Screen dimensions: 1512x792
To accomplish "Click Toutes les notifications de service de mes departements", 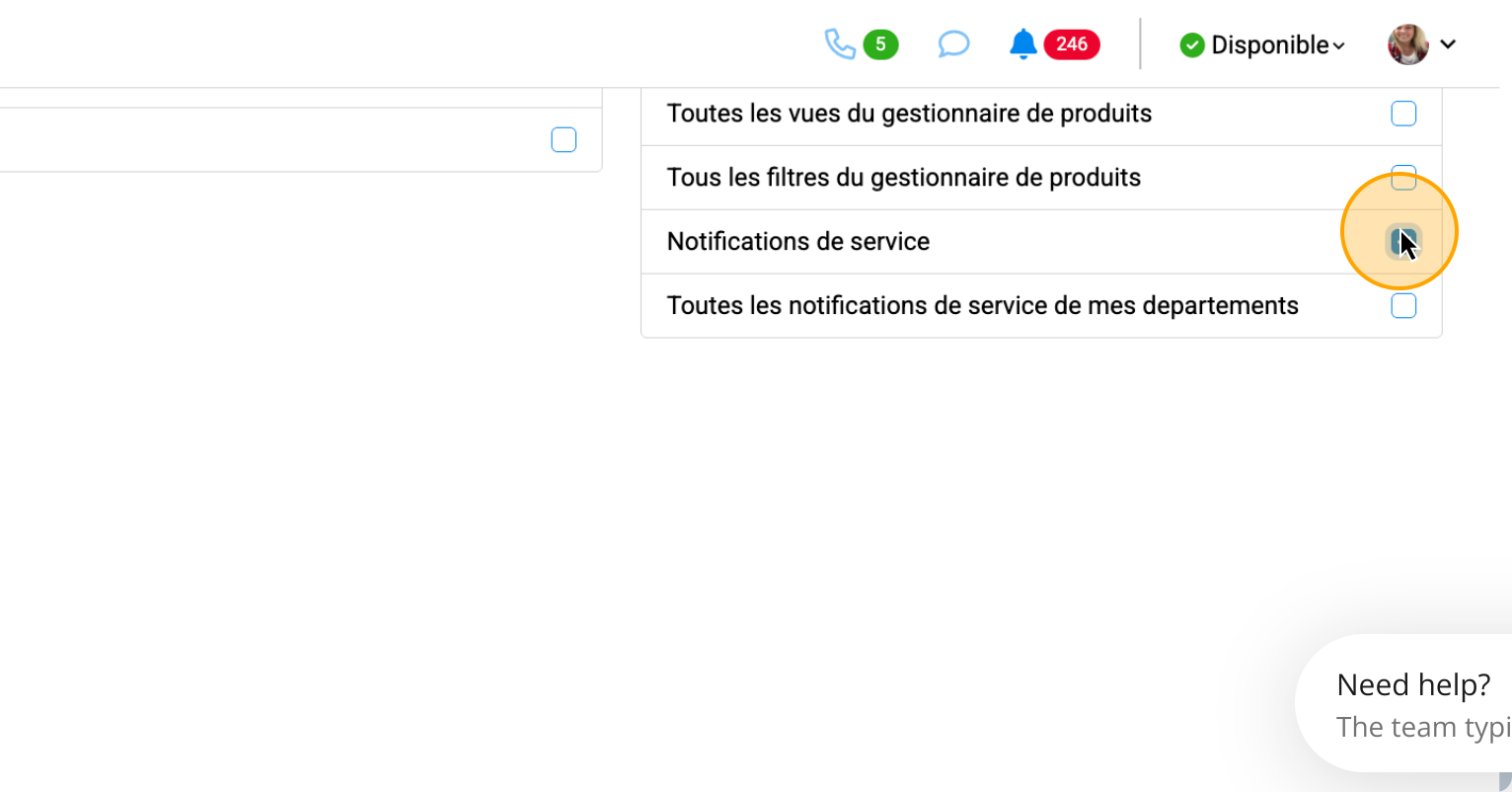I will click(982, 306).
